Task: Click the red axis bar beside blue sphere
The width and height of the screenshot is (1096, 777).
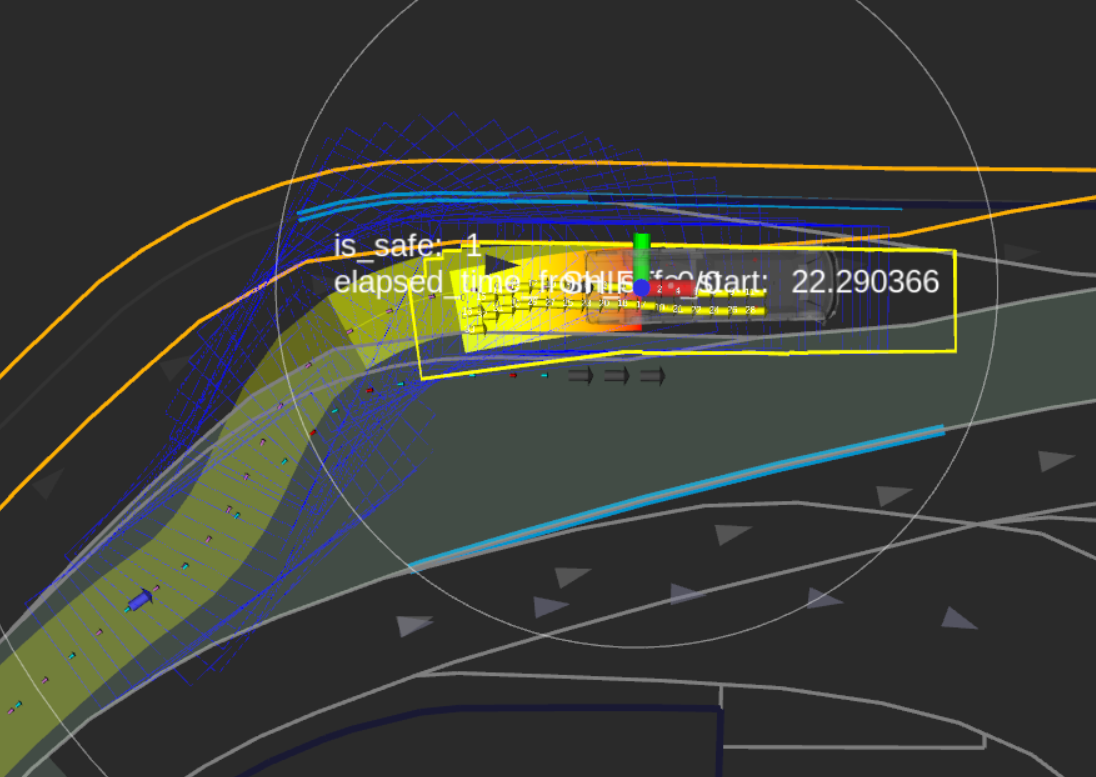Action: pyautogui.click(x=673, y=289)
